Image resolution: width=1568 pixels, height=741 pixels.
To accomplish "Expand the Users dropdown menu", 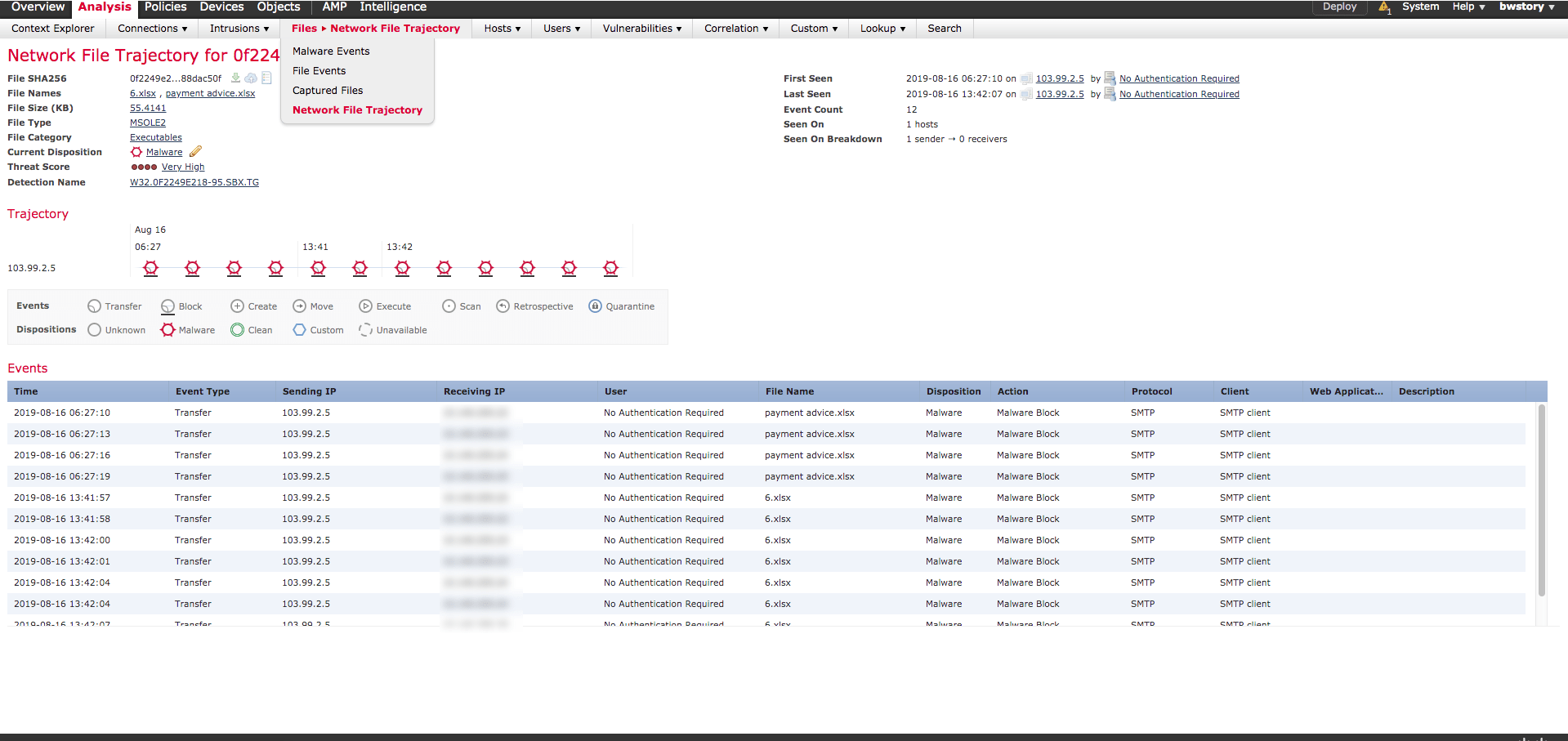I will tap(561, 29).
